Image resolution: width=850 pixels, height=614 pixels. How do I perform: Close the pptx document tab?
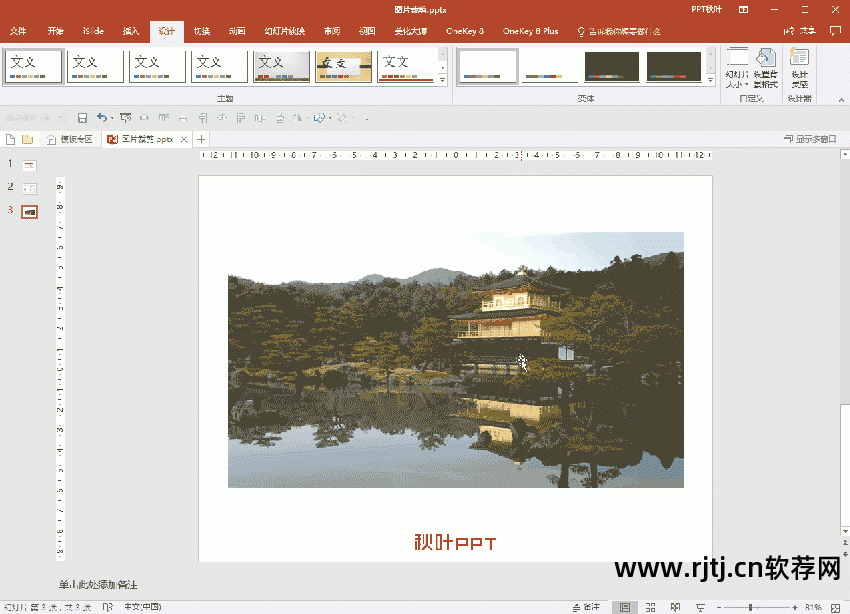point(185,139)
